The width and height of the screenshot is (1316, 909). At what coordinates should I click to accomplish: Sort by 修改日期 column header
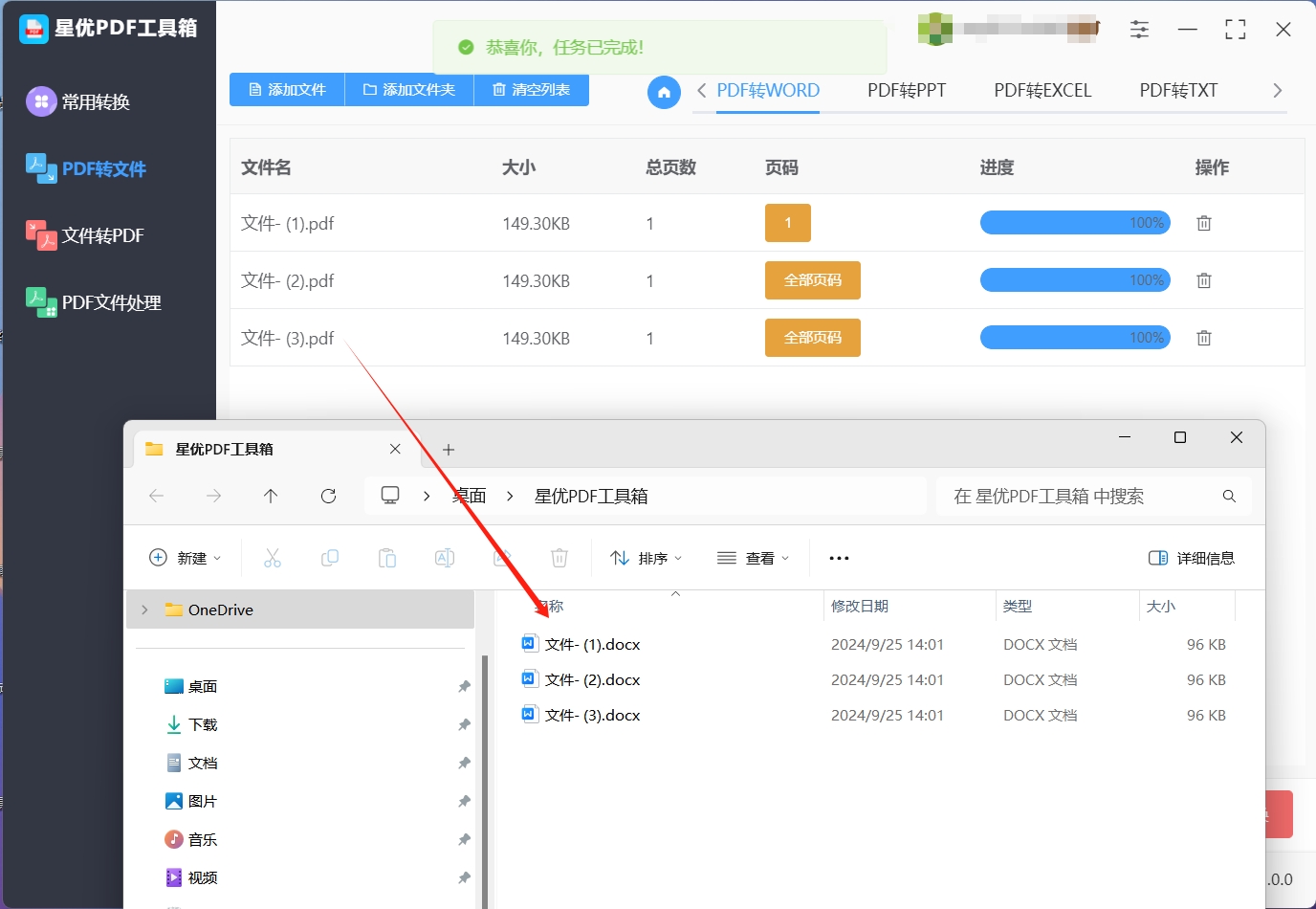tap(860, 606)
